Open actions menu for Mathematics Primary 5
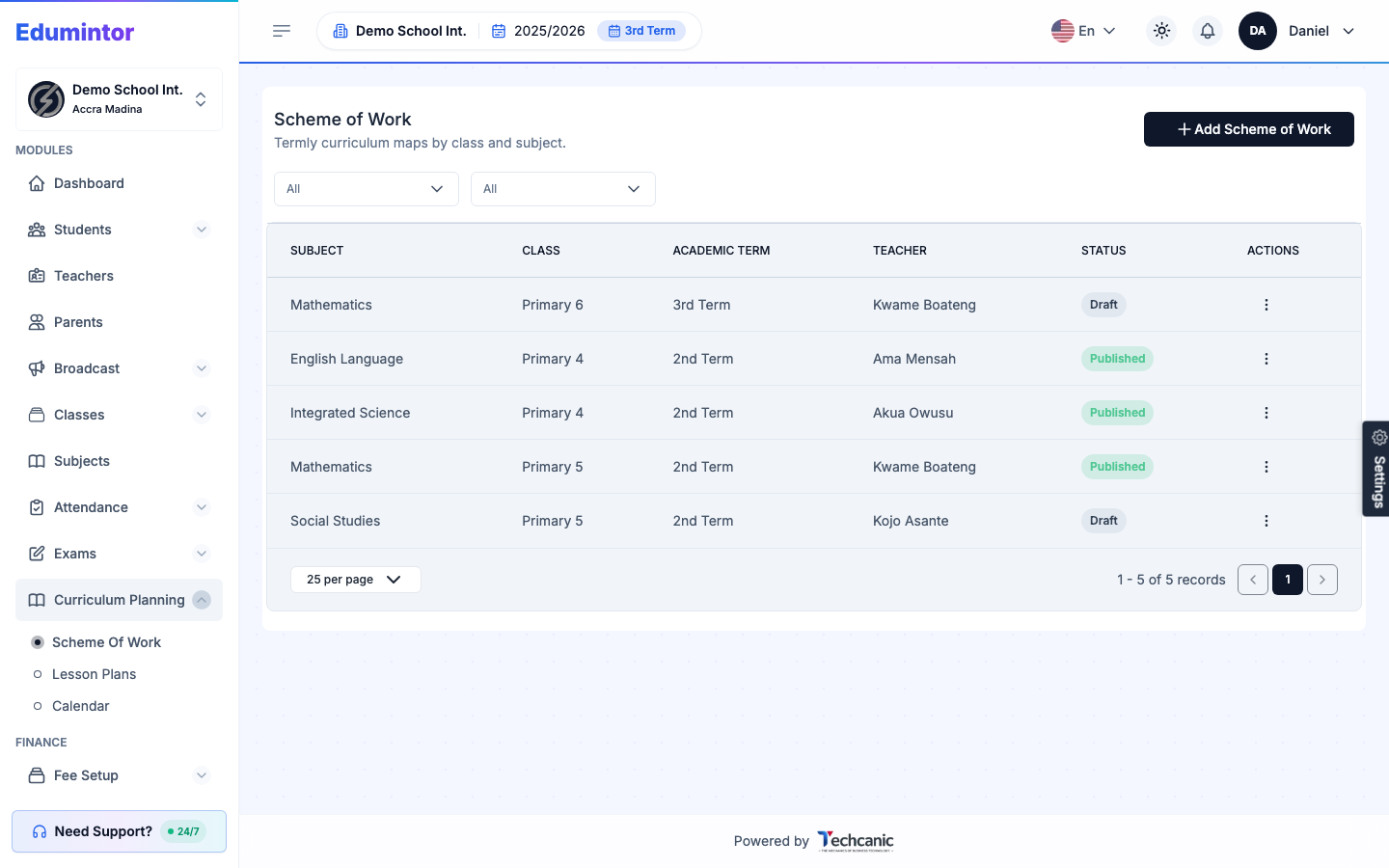Image resolution: width=1389 pixels, height=868 pixels. (x=1266, y=467)
